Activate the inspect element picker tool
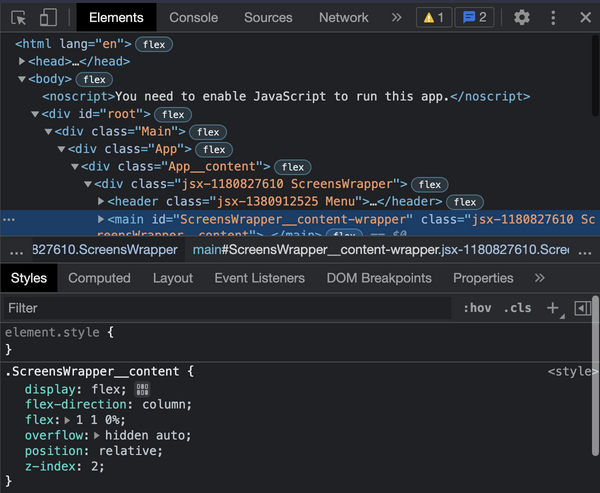Image resolution: width=600 pixels, height=493 pixels. click(19, 17)
